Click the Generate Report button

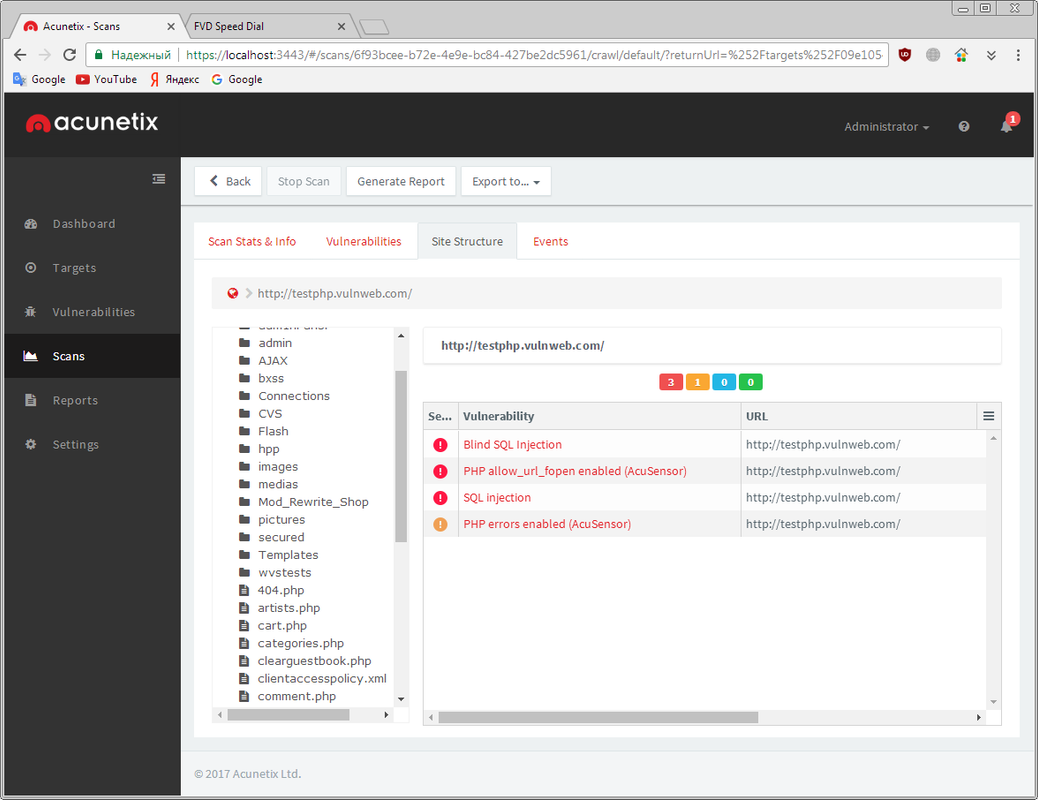point(401,182)
